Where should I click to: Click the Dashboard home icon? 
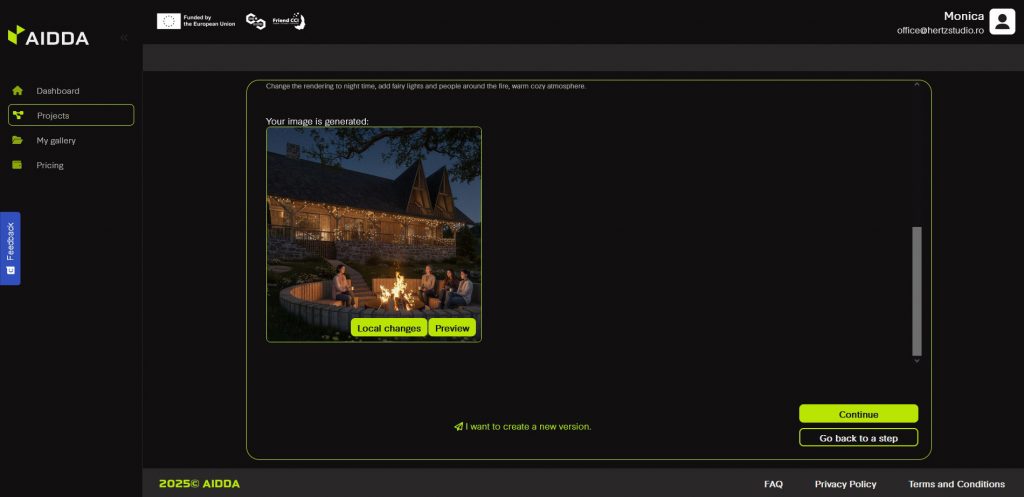point(17,91)
